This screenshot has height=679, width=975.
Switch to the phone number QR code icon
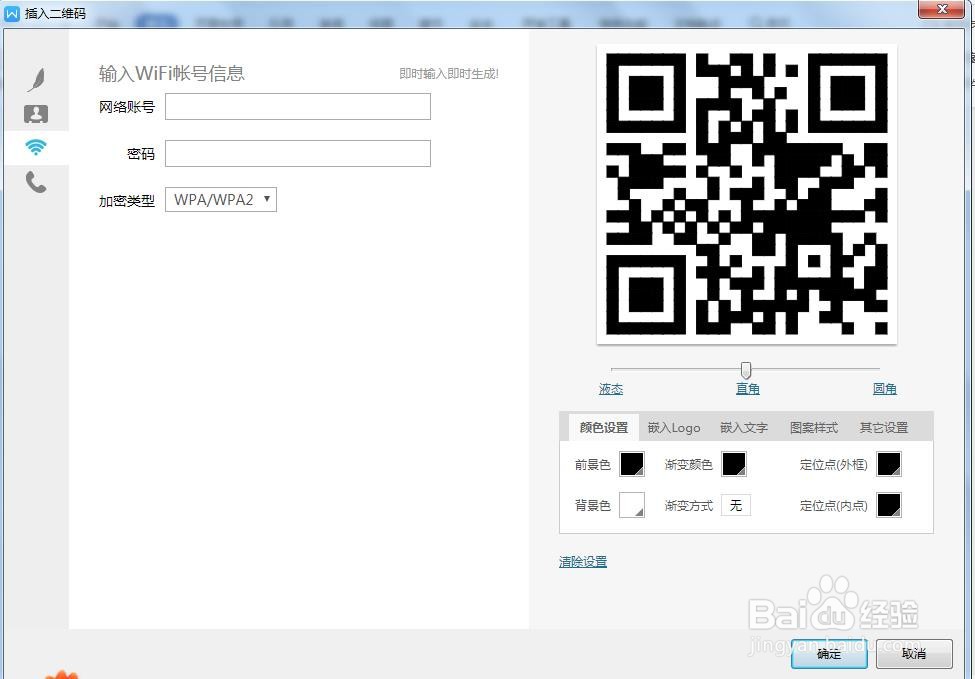35,182
